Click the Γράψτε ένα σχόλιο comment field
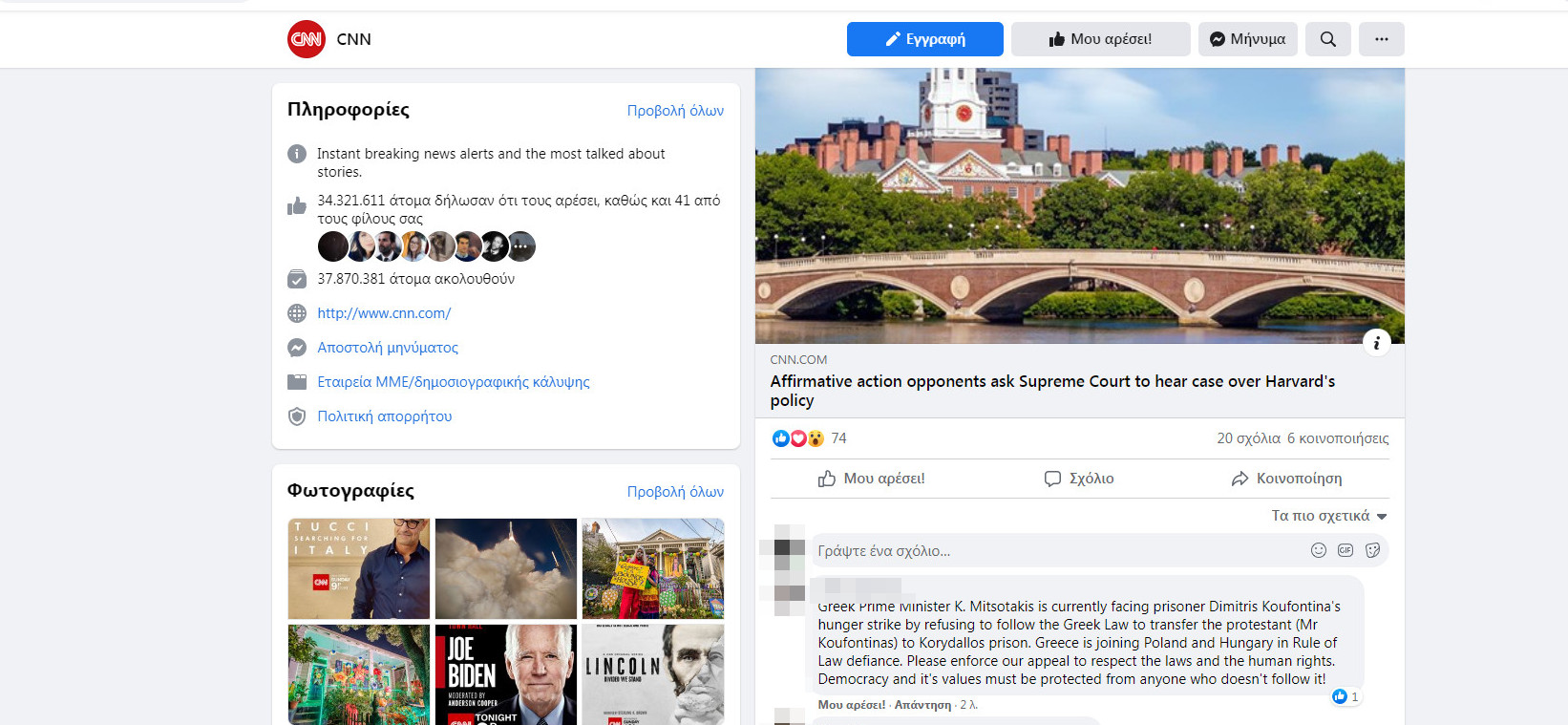The height and width of the screenshot is (725, 1568). click(x=1098, y=551)
